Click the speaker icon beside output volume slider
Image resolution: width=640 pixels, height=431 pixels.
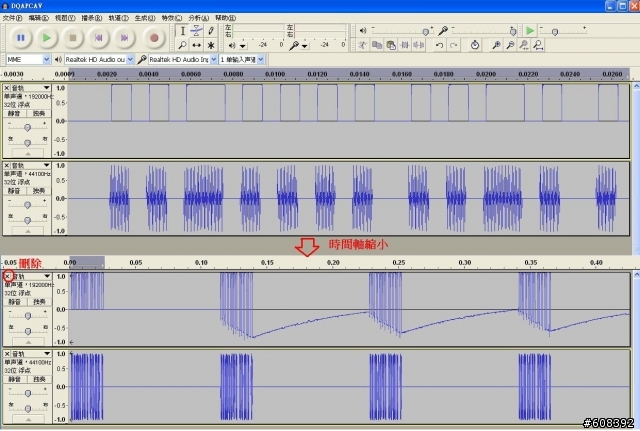click(x=362, y=31)
